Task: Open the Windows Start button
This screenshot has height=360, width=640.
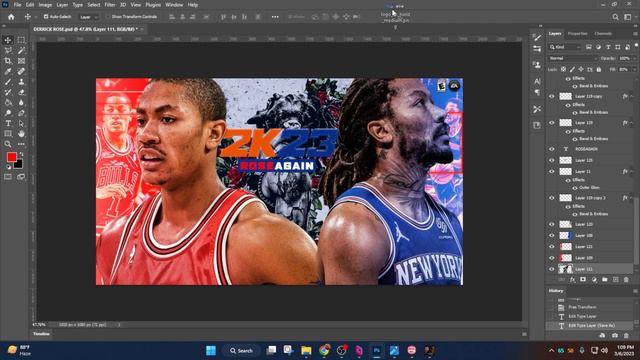Action: (211, 351)
